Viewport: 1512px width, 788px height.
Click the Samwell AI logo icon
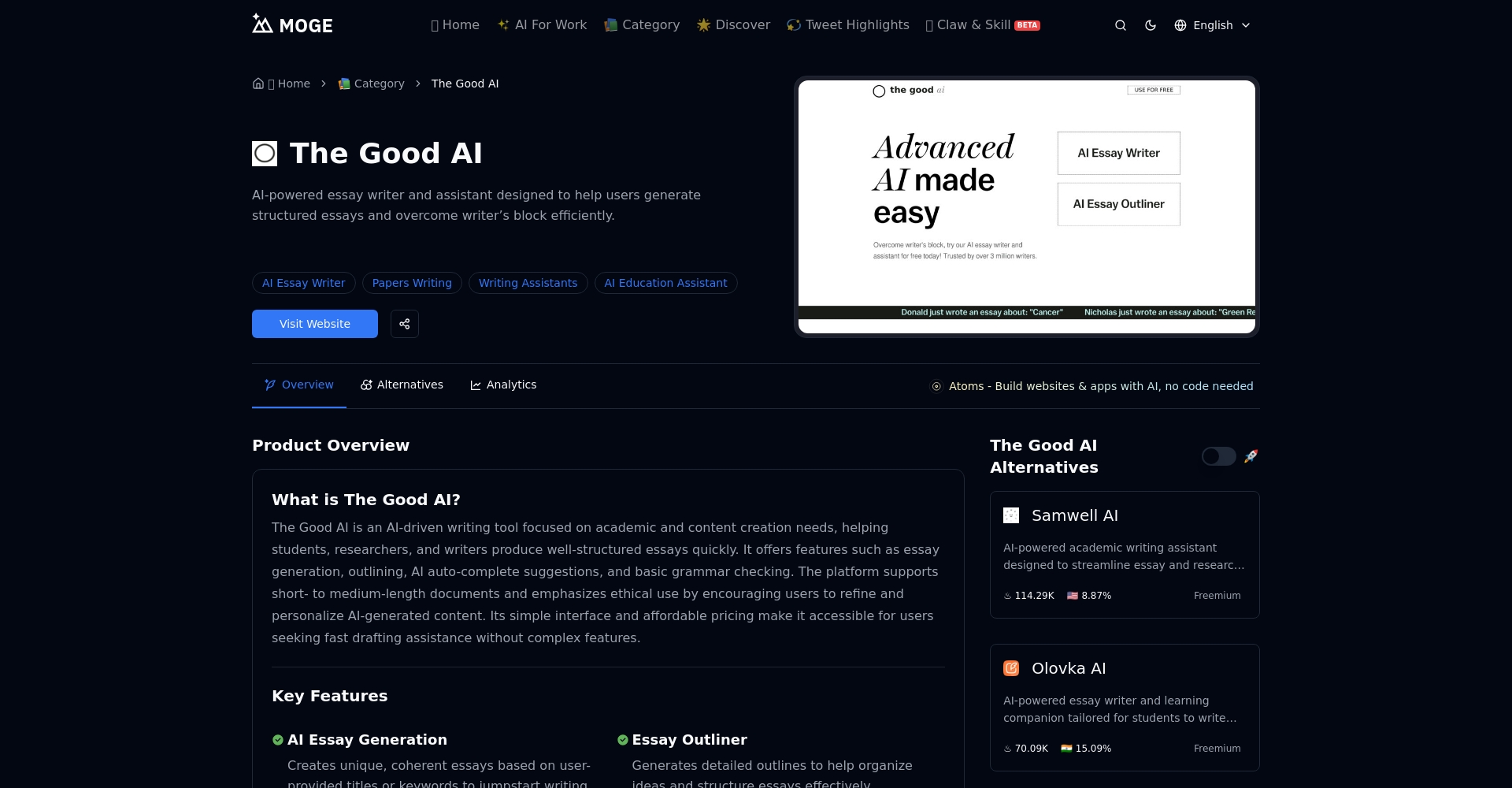coord(1011,515)
